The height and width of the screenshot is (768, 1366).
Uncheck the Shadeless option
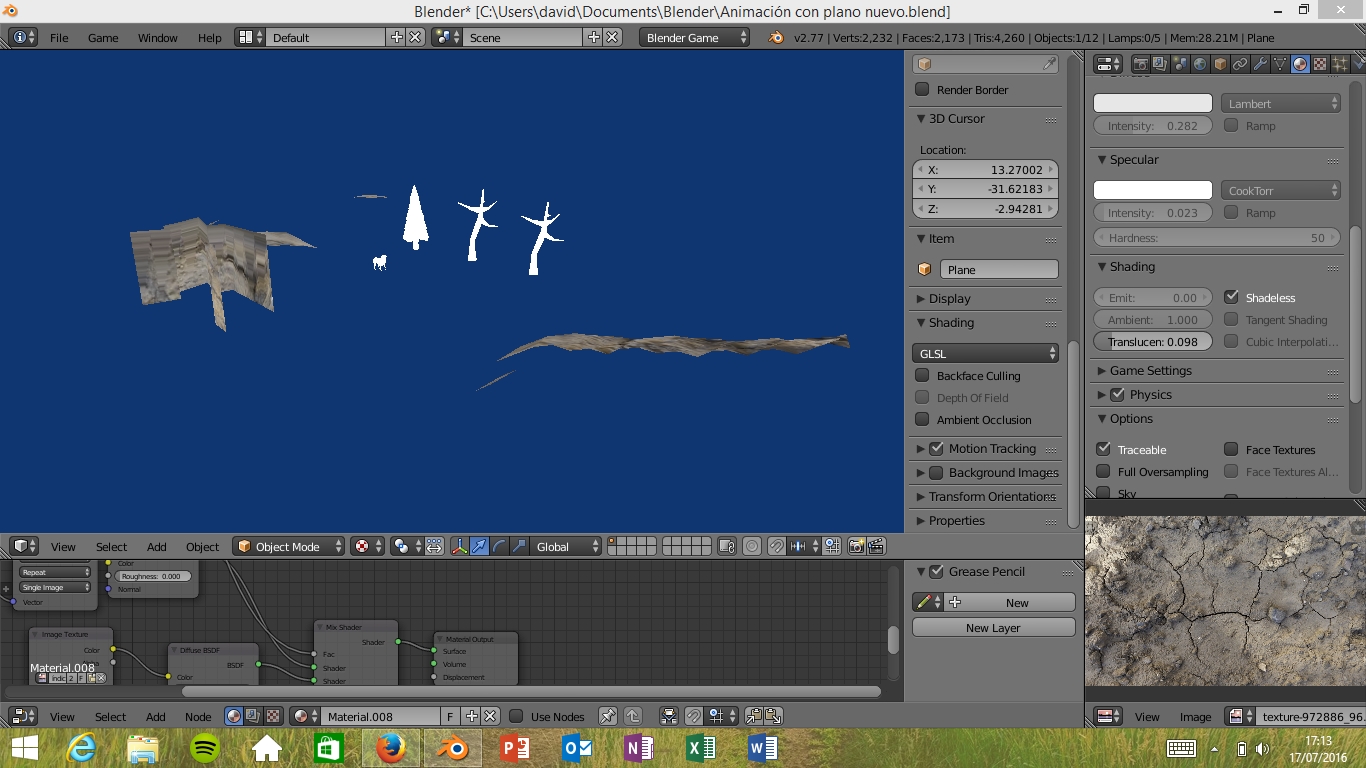[1231, 298]
